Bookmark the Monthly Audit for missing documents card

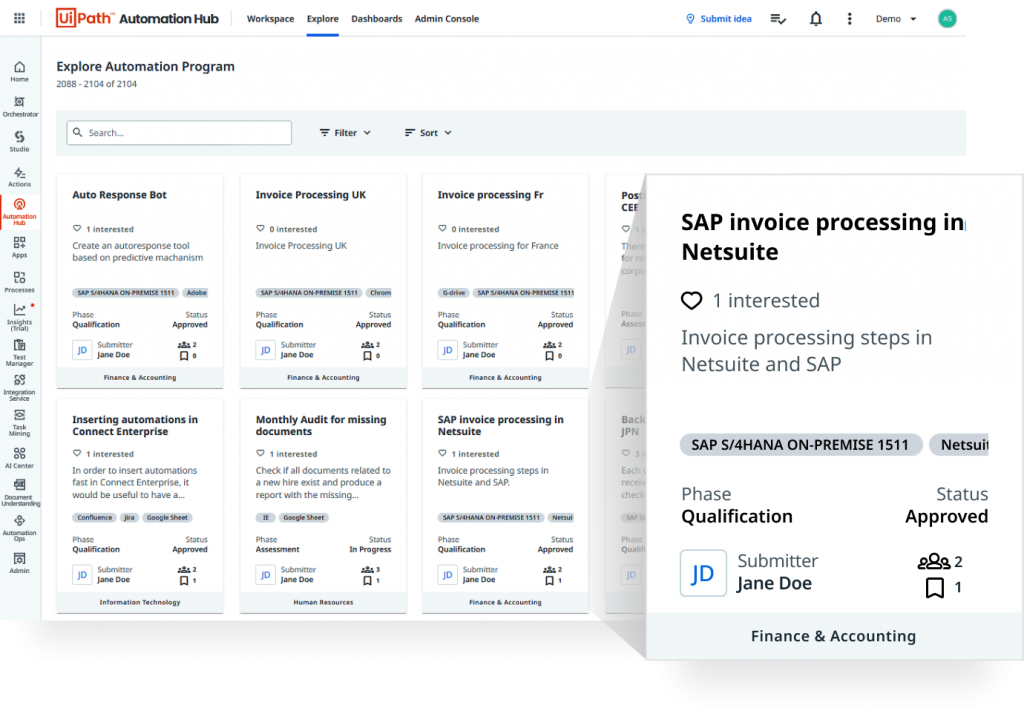coord(368,581)
